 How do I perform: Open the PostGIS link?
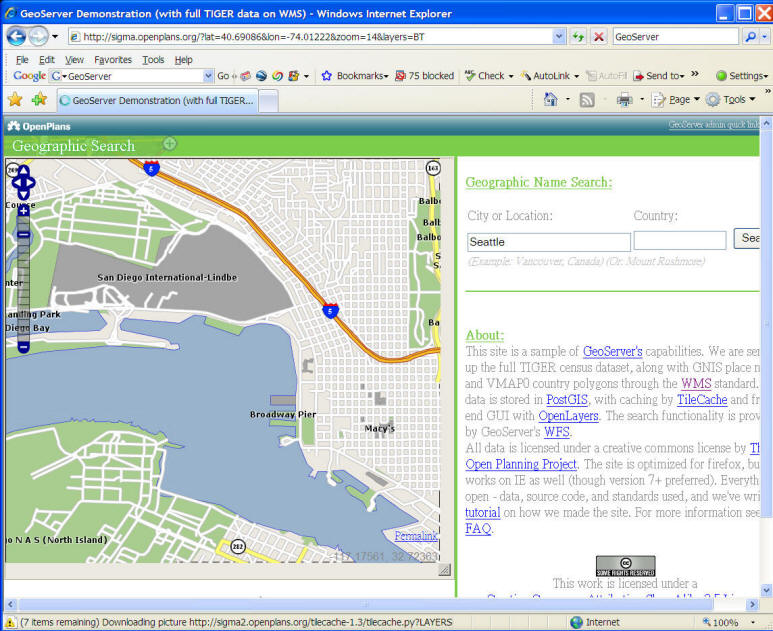pos(567,400)
